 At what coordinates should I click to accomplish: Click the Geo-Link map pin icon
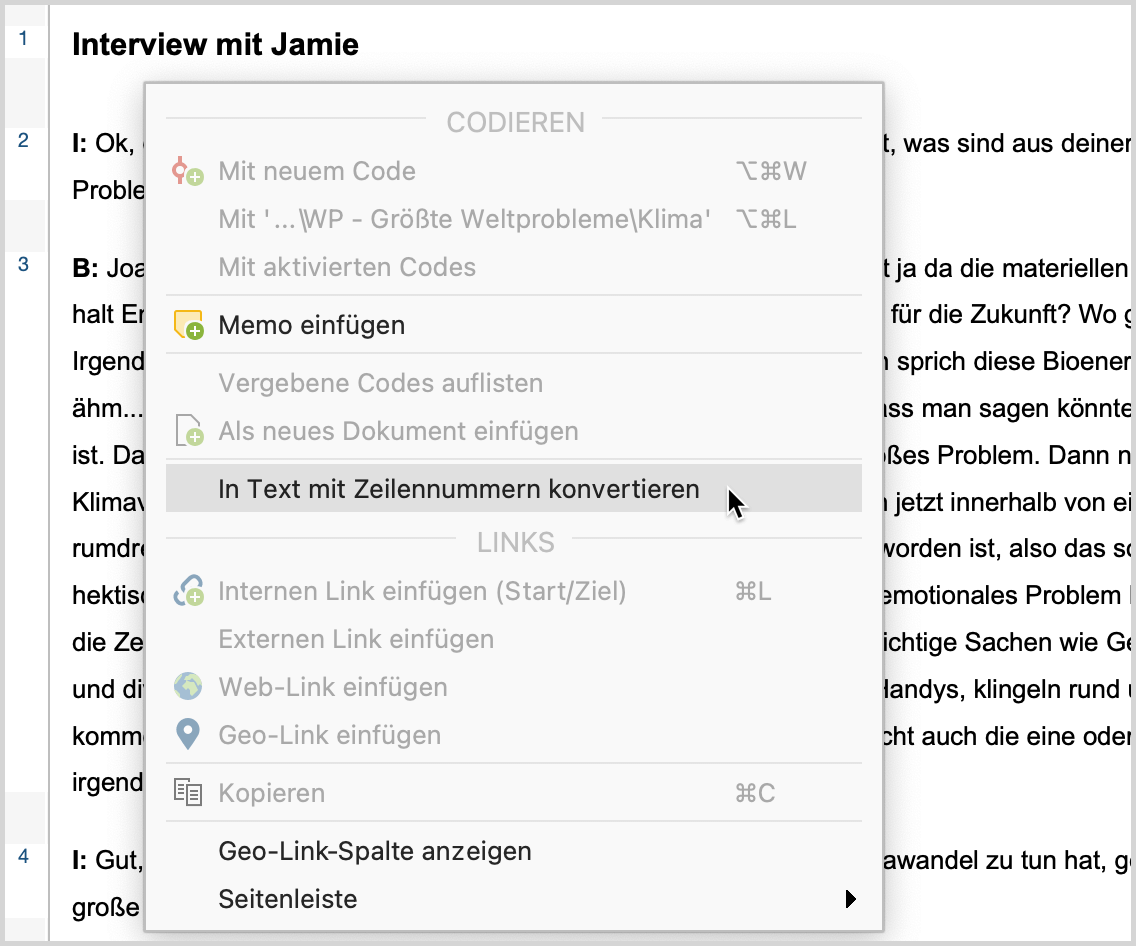(x=187, y=735)
